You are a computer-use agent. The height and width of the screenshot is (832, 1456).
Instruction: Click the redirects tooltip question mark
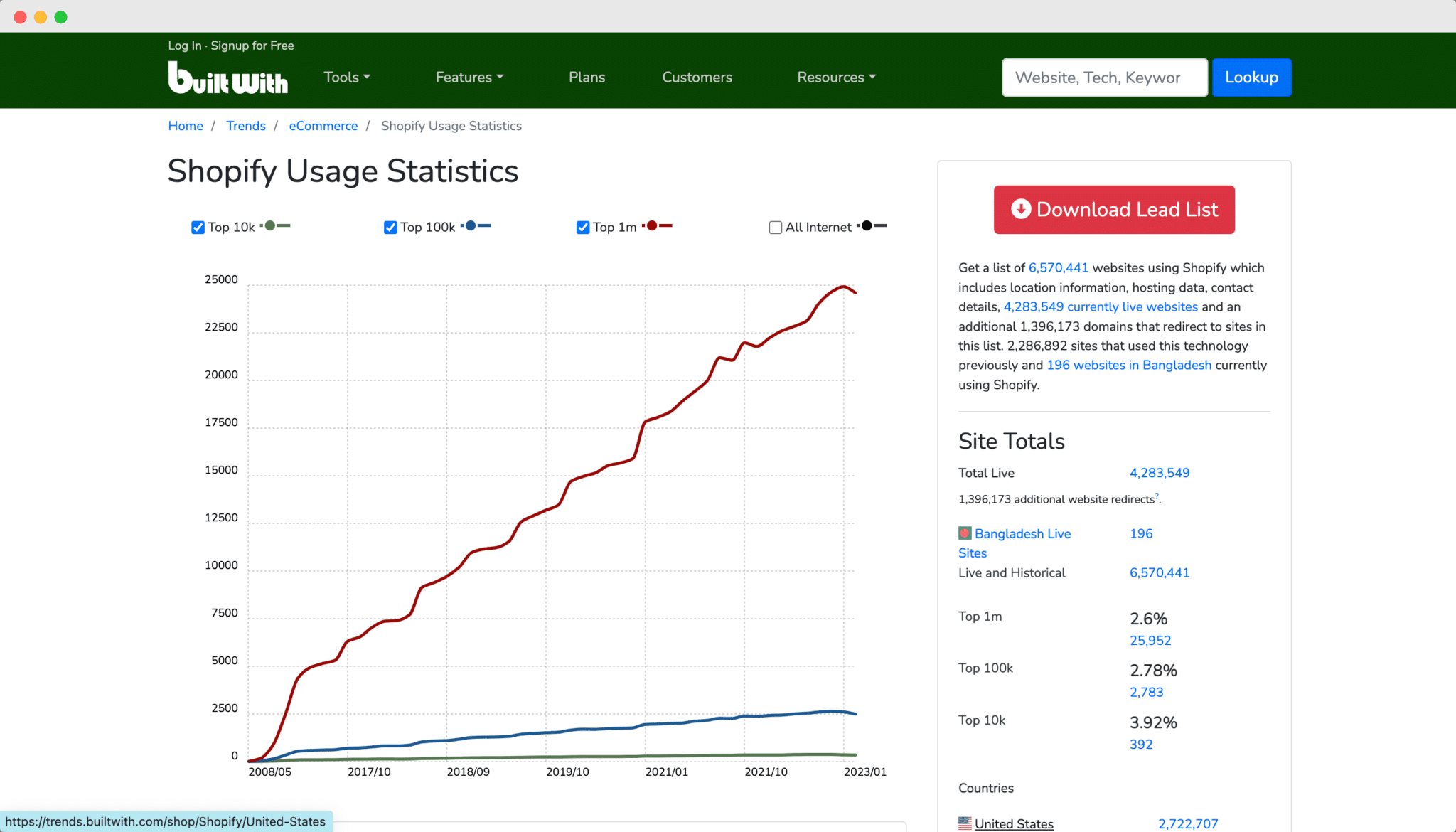(x=1157, y=494)
